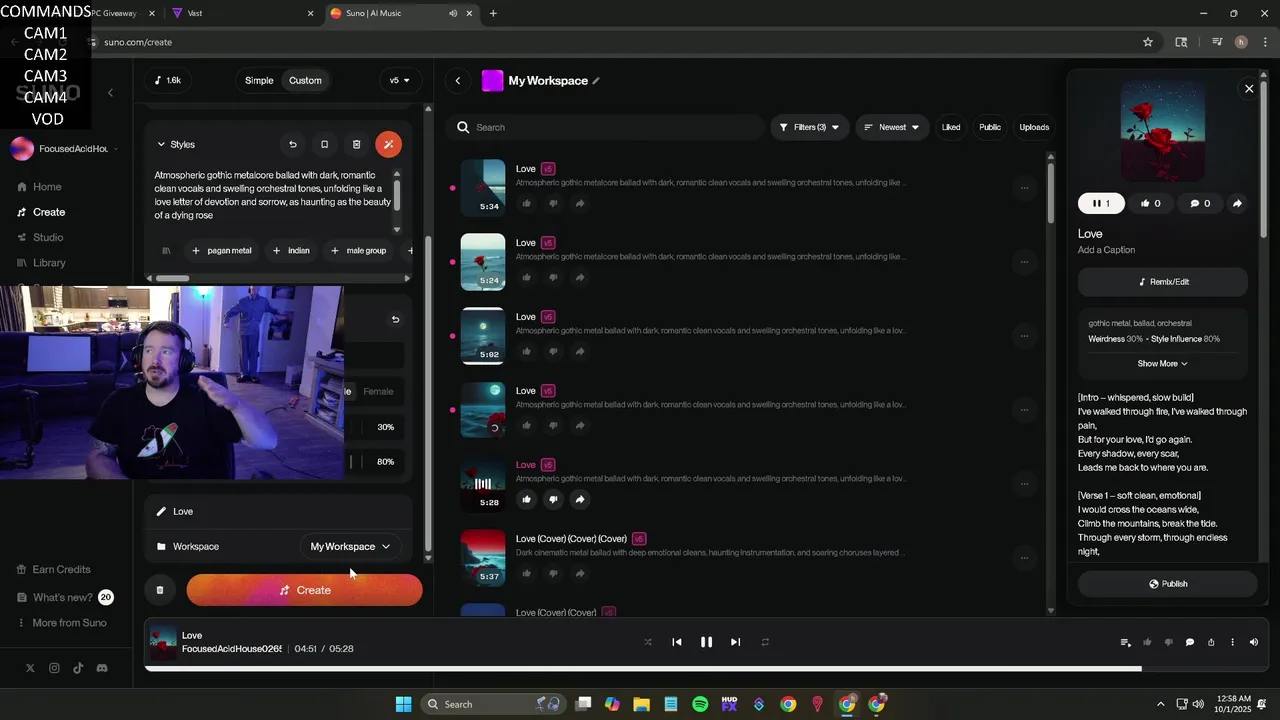
Task: Go to Home in sidebar
Action: (47, 187)
